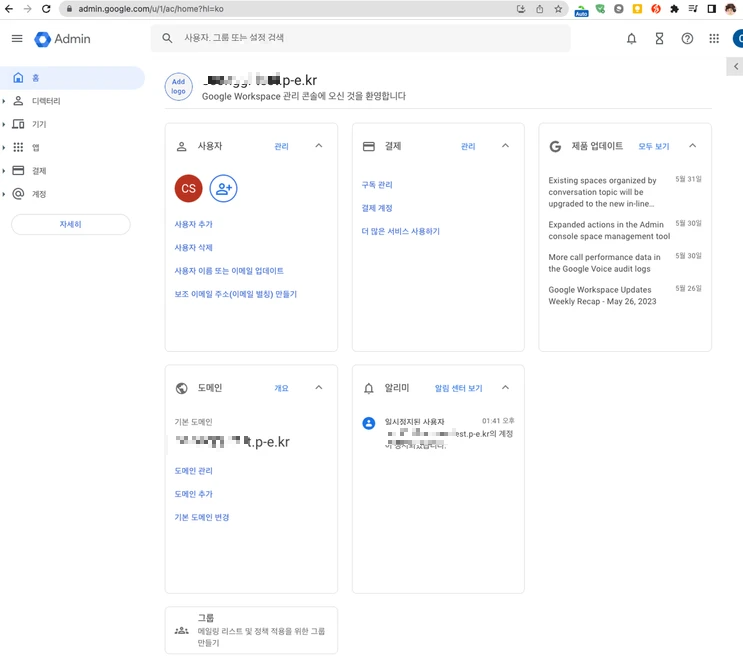The image size is (743, 664).
Task: Collapse the 알리미 card
Action: [x=505, y=388]
